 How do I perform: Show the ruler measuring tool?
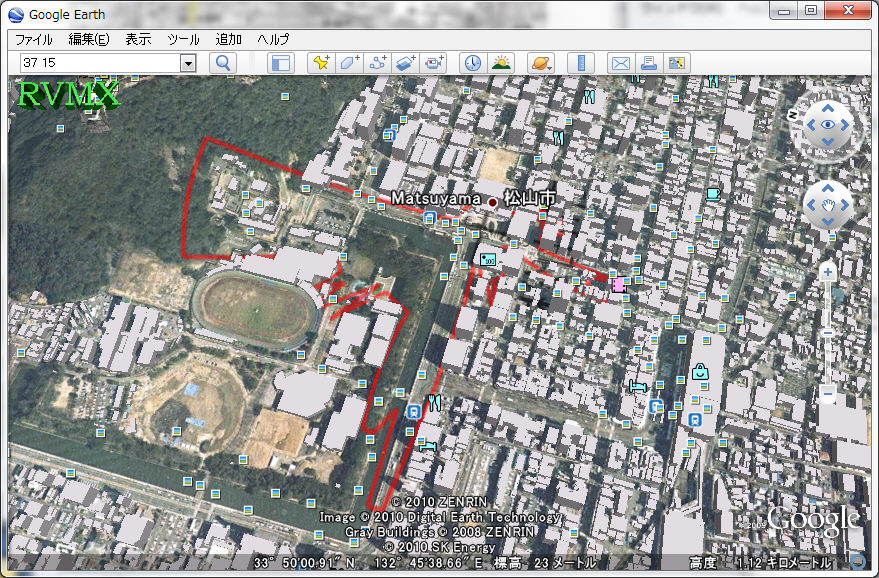tap(580, 63)
